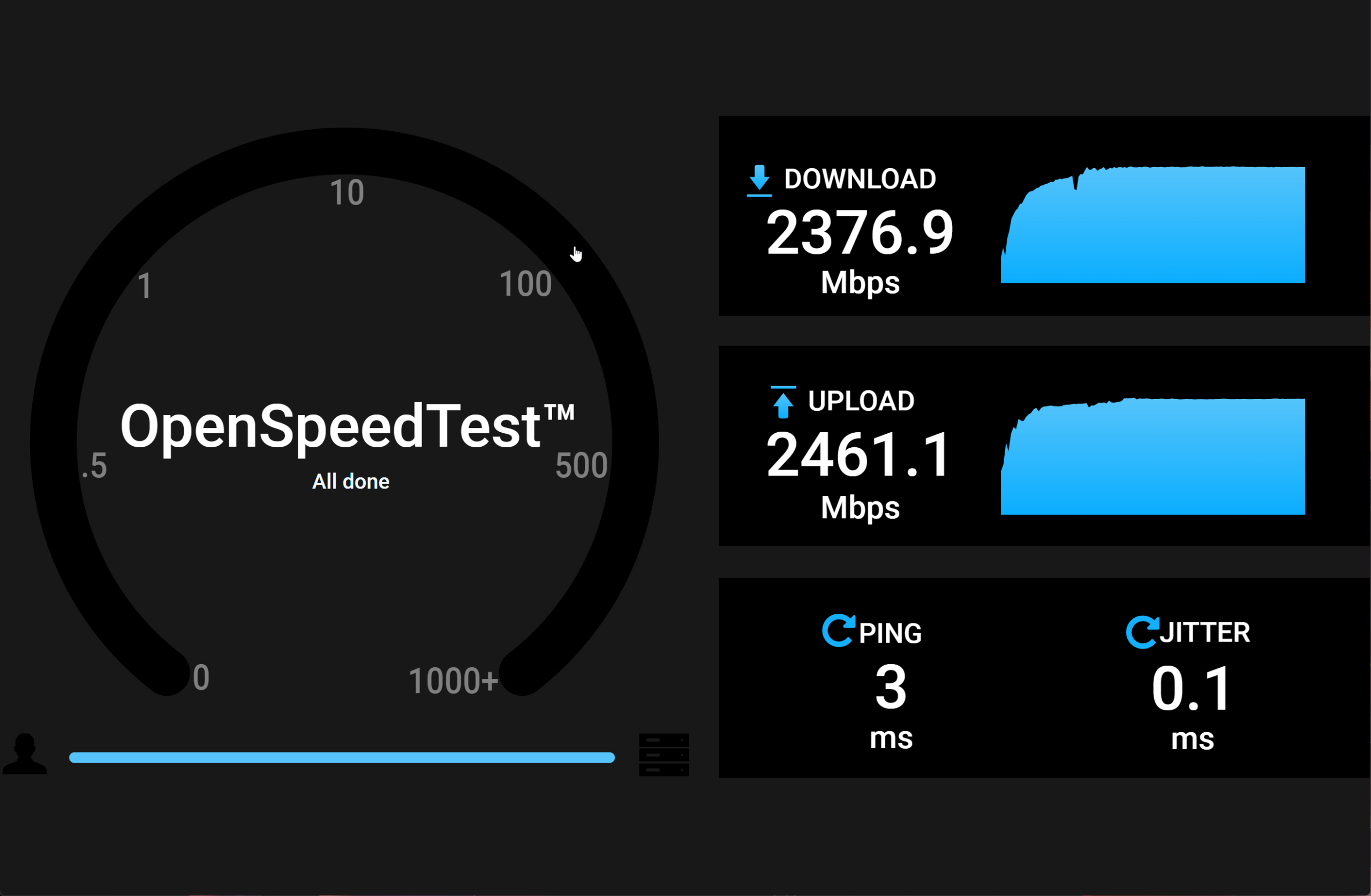Image resolution: width=1371 pixels, height=896 pixels.
Task: Click the 3 ms ping value
Action: [891, 687]
